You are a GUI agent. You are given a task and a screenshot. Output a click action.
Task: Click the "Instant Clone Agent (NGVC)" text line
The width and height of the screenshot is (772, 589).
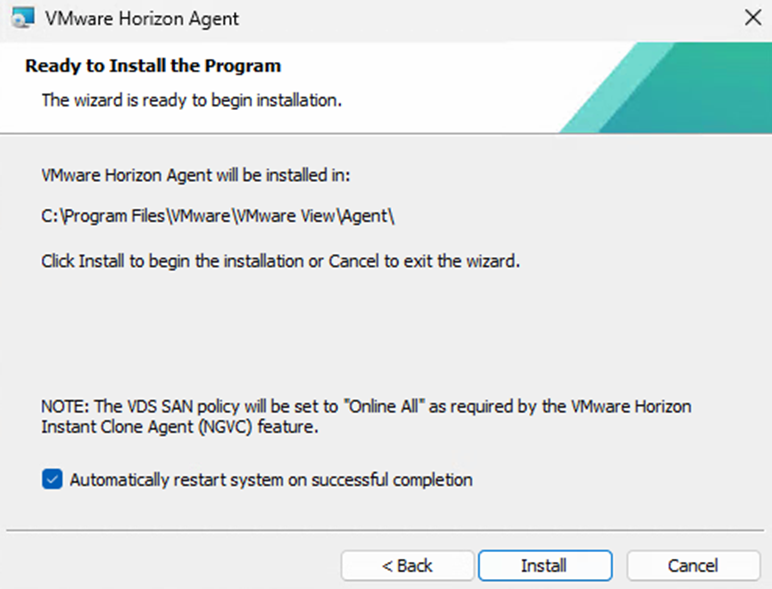pos(181,427)
